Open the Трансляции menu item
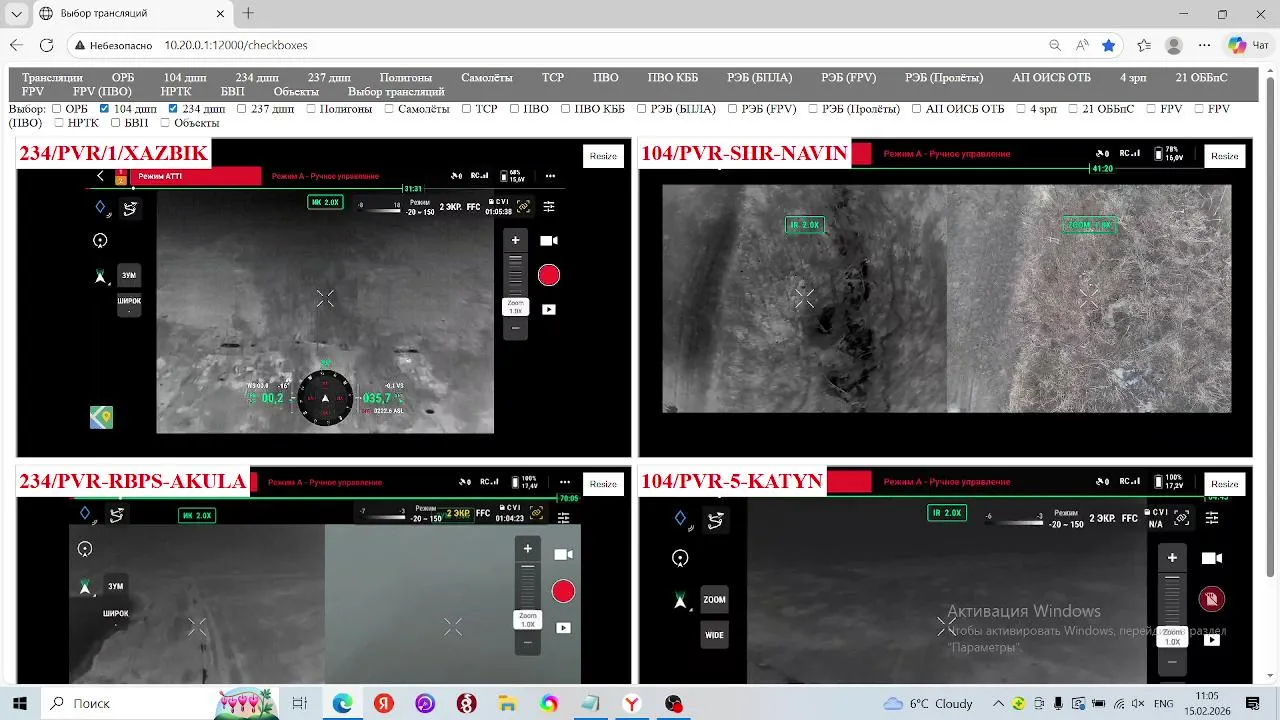This screenshot has height=720, width=1280. click(x=52, y=77)
